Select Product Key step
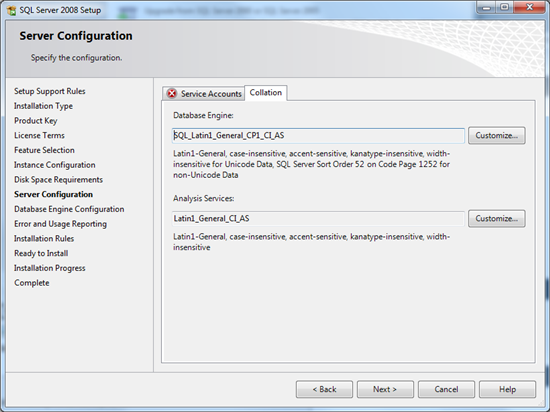Screen dimensions: 550x412 pos(35,121)
